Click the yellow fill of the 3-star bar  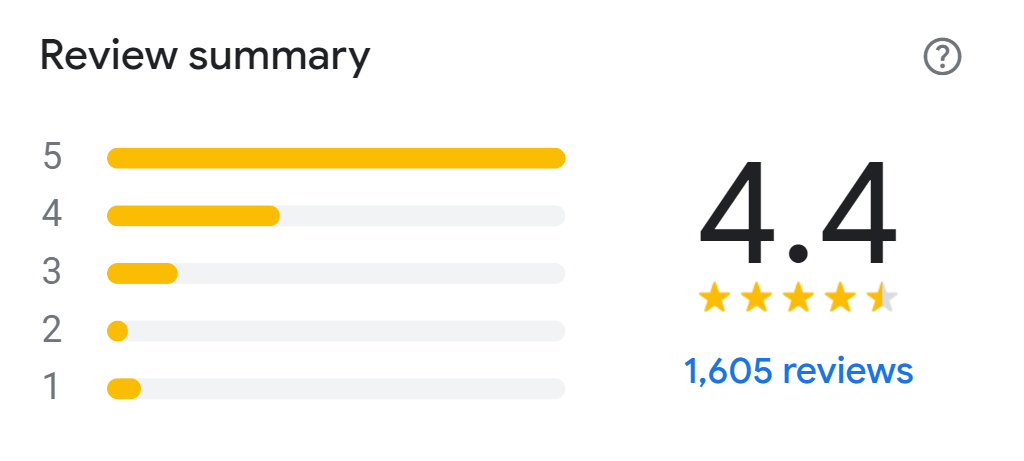(142, 273)
